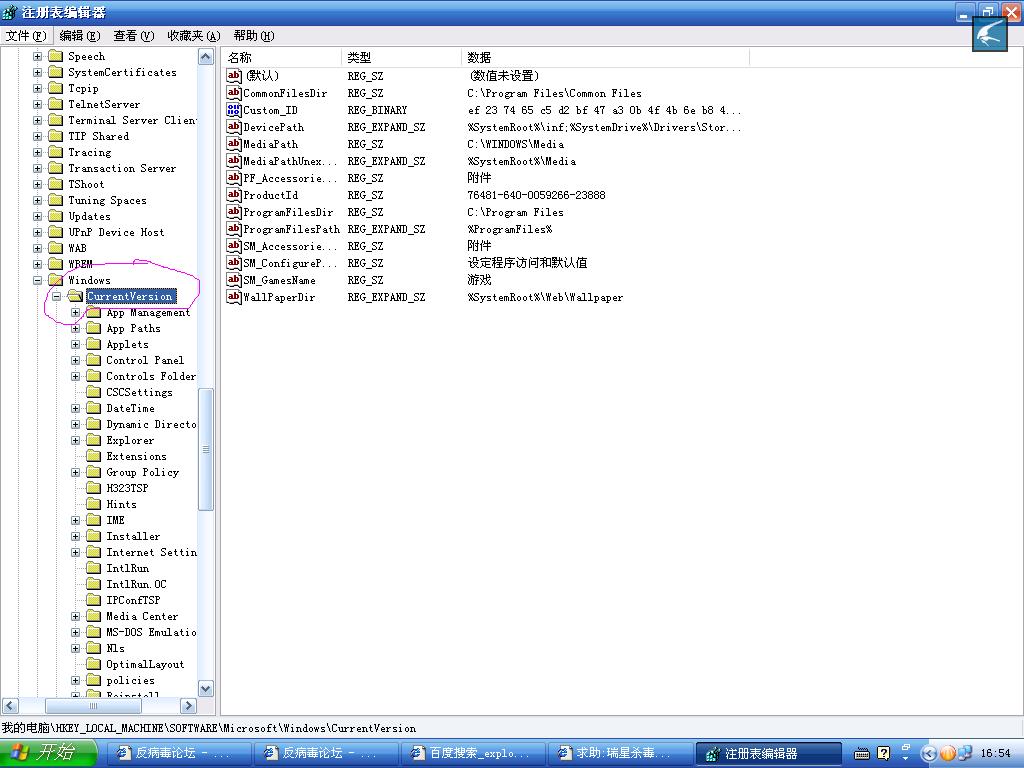Viewport: 1024px width, 768px height.
Task: Expand the Installer subkey
Action: [x=76, y=536]
